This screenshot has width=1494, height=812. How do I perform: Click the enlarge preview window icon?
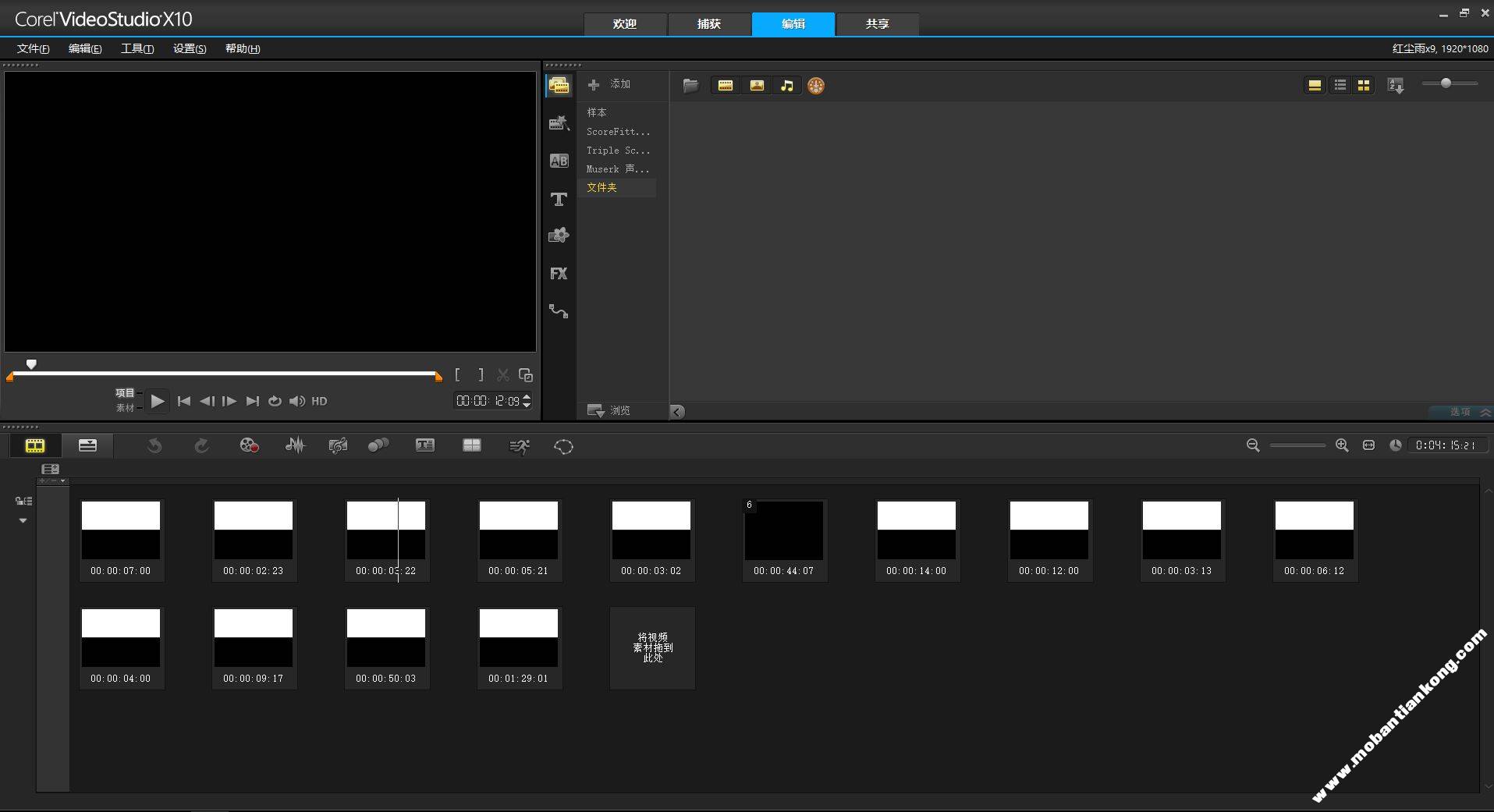point(526,375)
